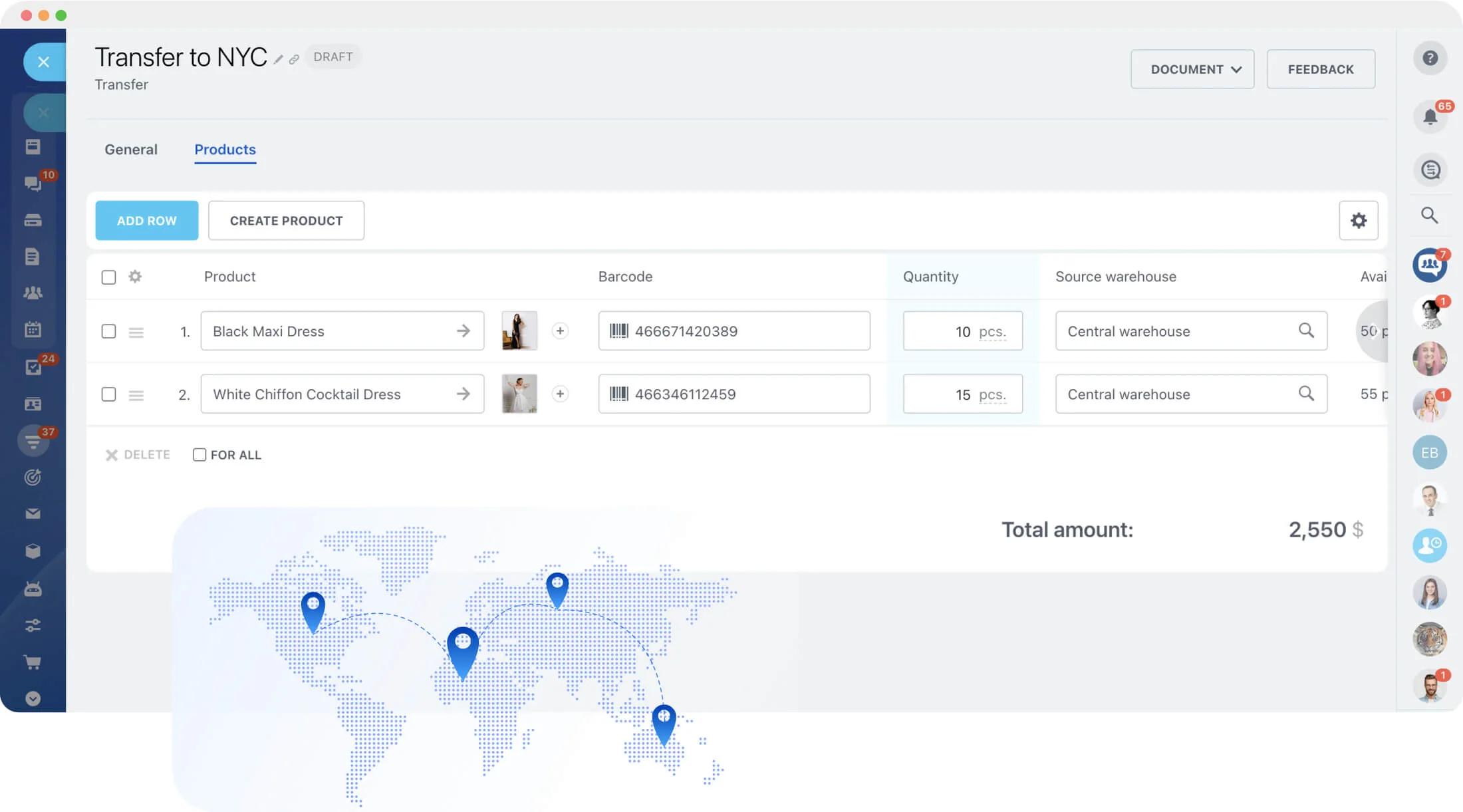Click the CREATE PRODUCT button
The height and width of the screenshot is (812, 1463).
(x=286, y=221)
